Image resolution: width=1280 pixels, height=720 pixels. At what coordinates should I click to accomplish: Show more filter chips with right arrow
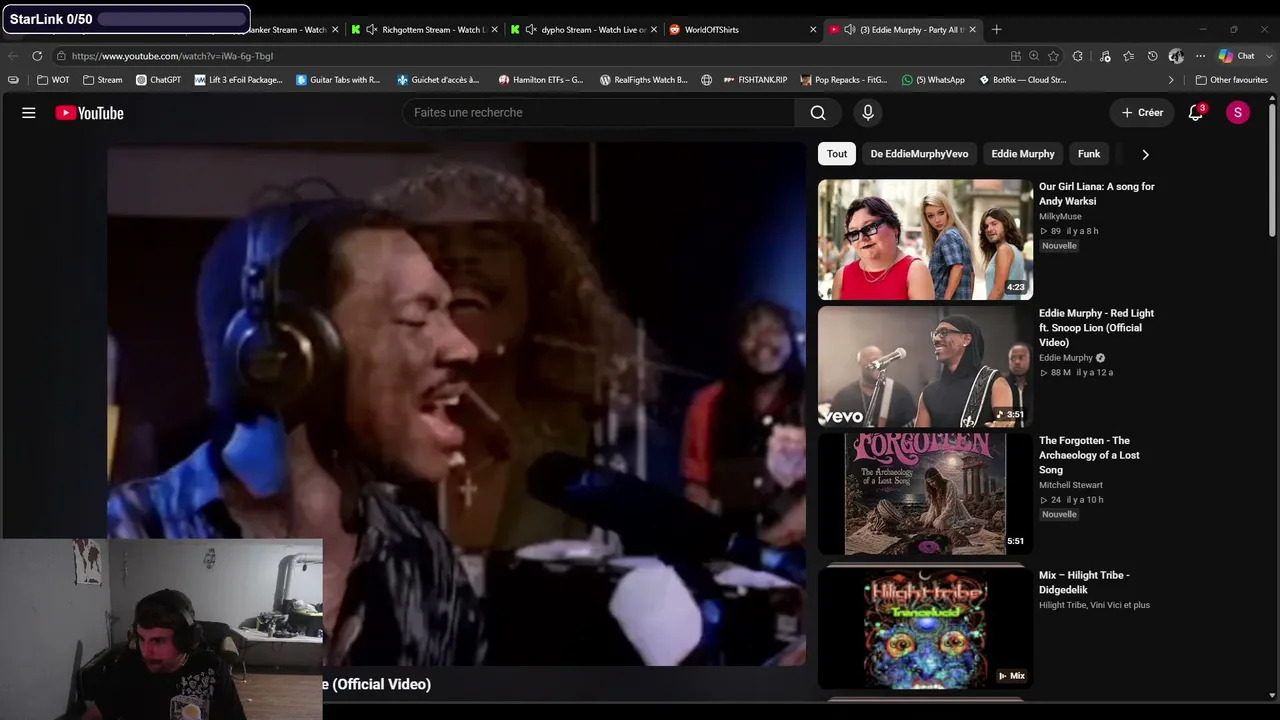click(x=1145, y=154)
